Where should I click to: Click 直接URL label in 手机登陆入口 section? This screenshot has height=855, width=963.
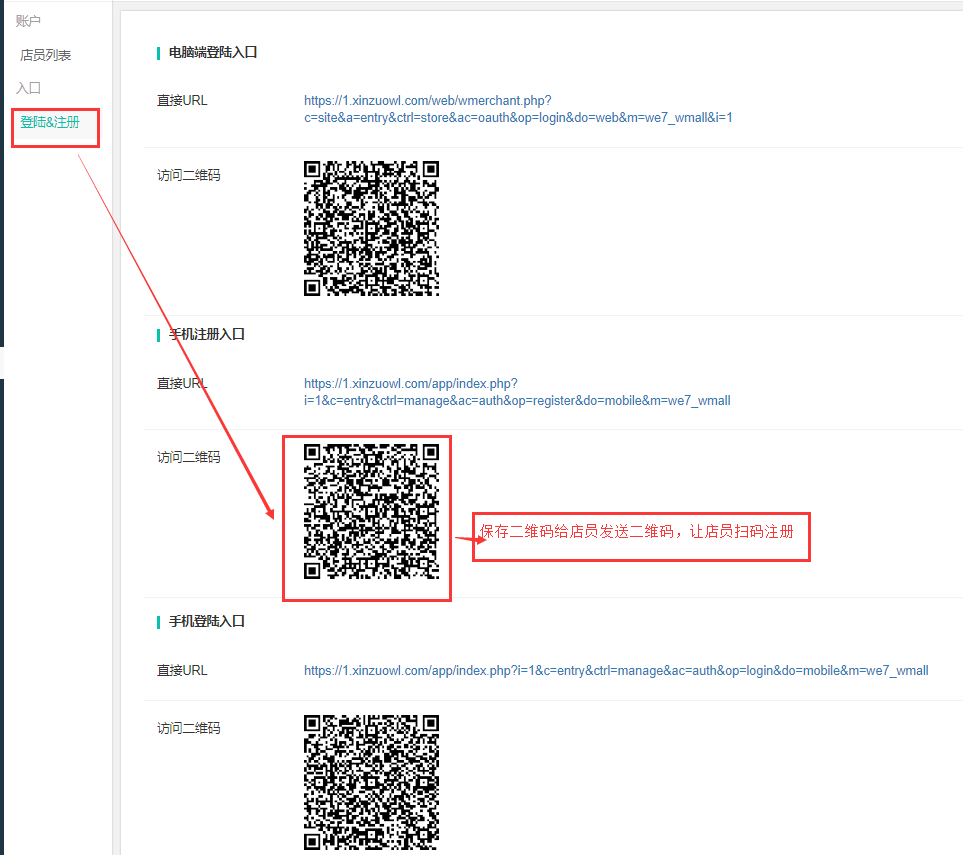click(x=182, y=671)
